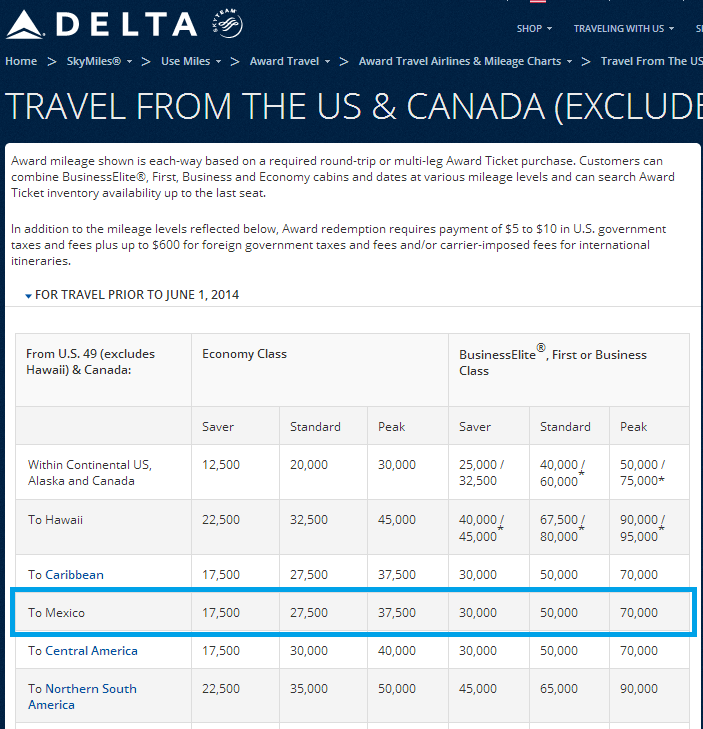703x729 pixels.
Task: Click Travel From The US breadcrumb
Action: (x=651, y=61)
